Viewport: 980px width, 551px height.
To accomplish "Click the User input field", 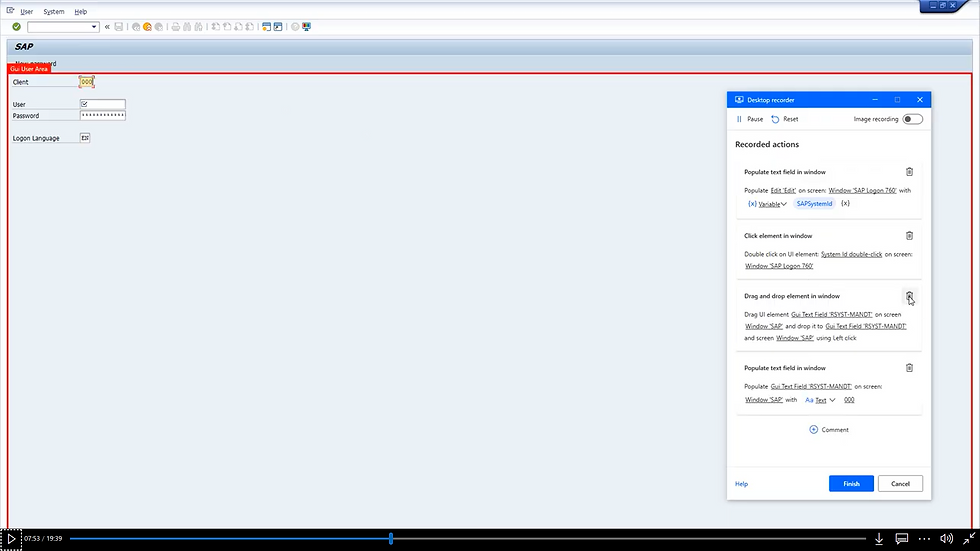I will (102, 104).
